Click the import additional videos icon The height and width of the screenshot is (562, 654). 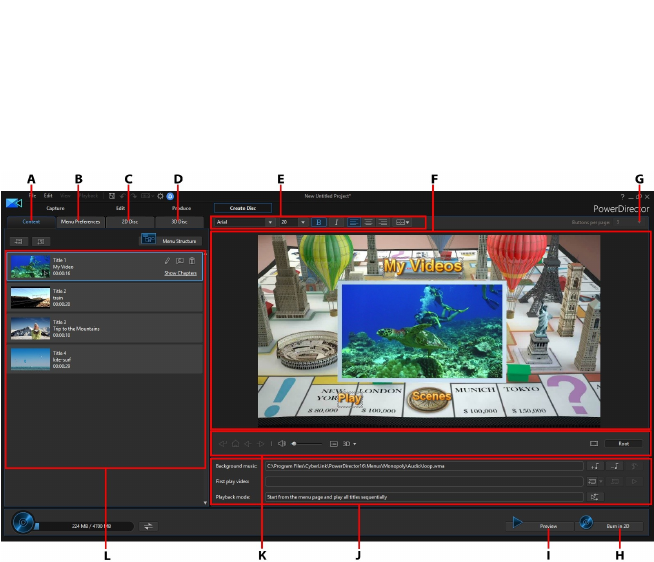19,241
